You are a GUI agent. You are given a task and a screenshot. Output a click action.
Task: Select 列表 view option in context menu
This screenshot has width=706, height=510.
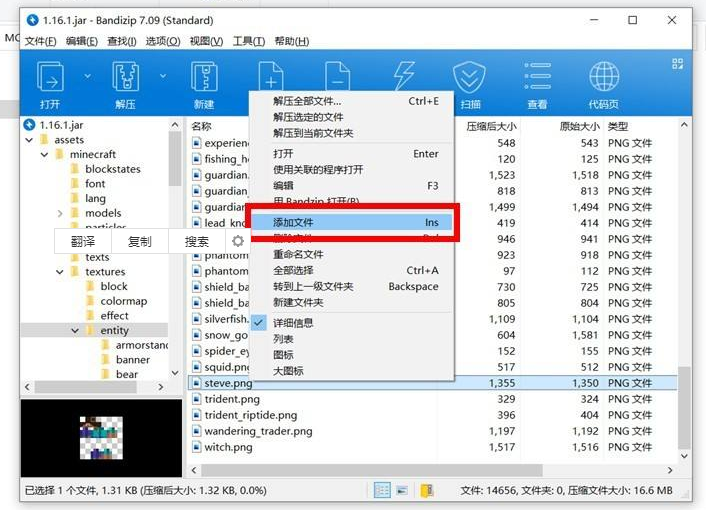[352, 339]
